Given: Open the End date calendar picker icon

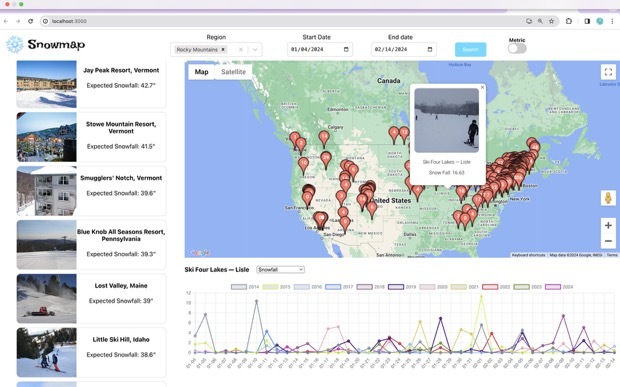Looking at the screenshot, I should pos(430,49).
